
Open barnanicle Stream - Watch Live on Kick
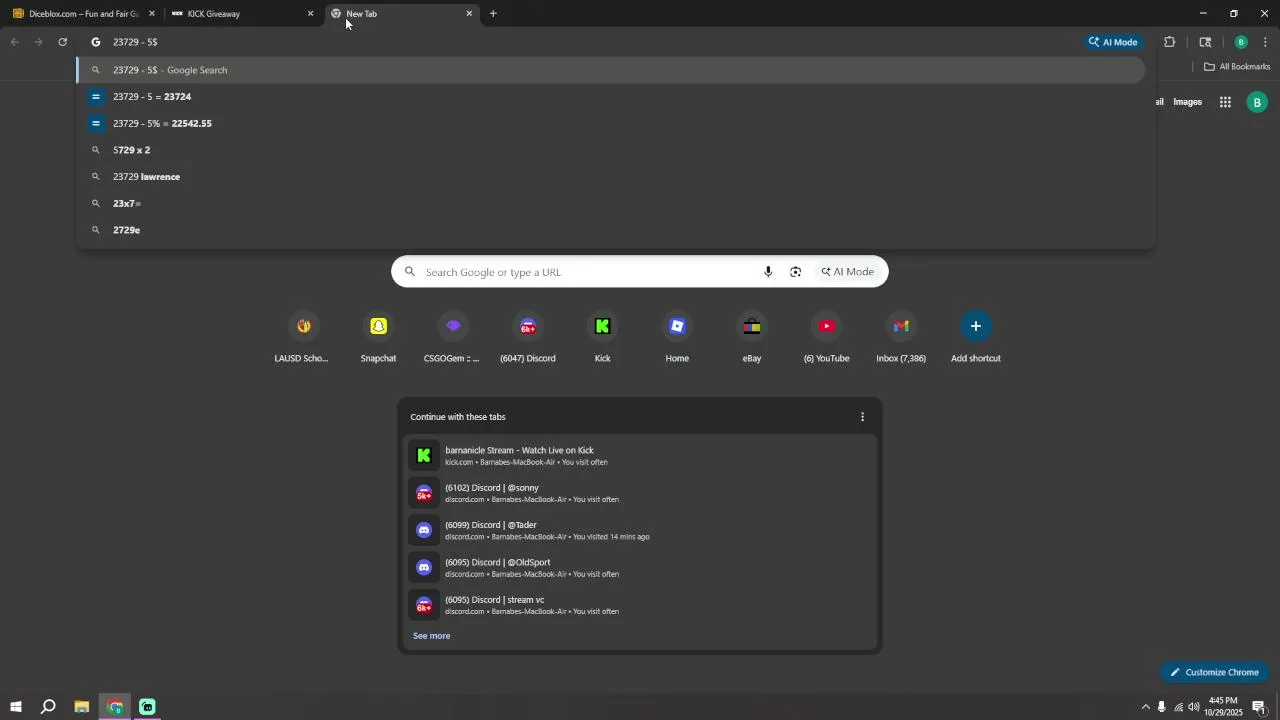640,456
